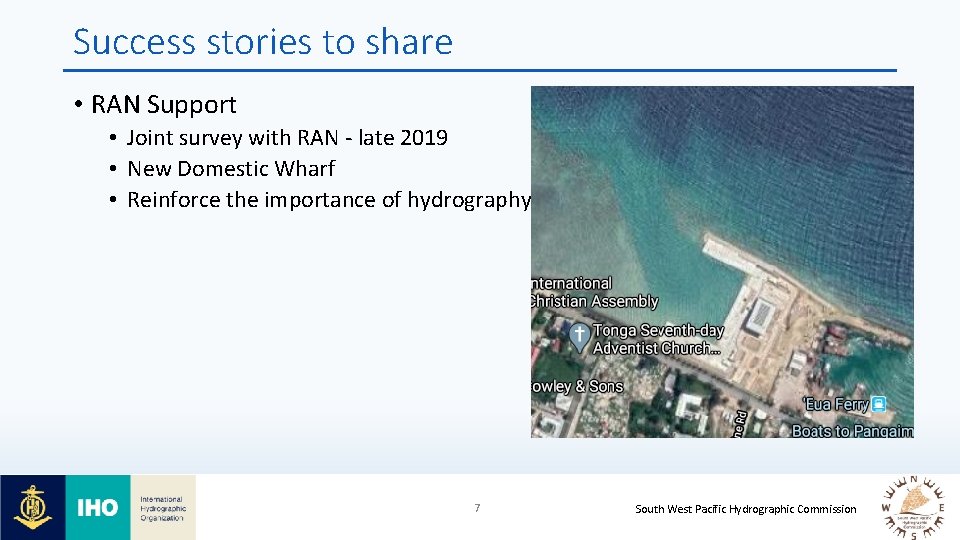Click the church pin marker on map
The height and width of the screenshot is (540, 960).
pyautogui.click(x=579, y=337)
